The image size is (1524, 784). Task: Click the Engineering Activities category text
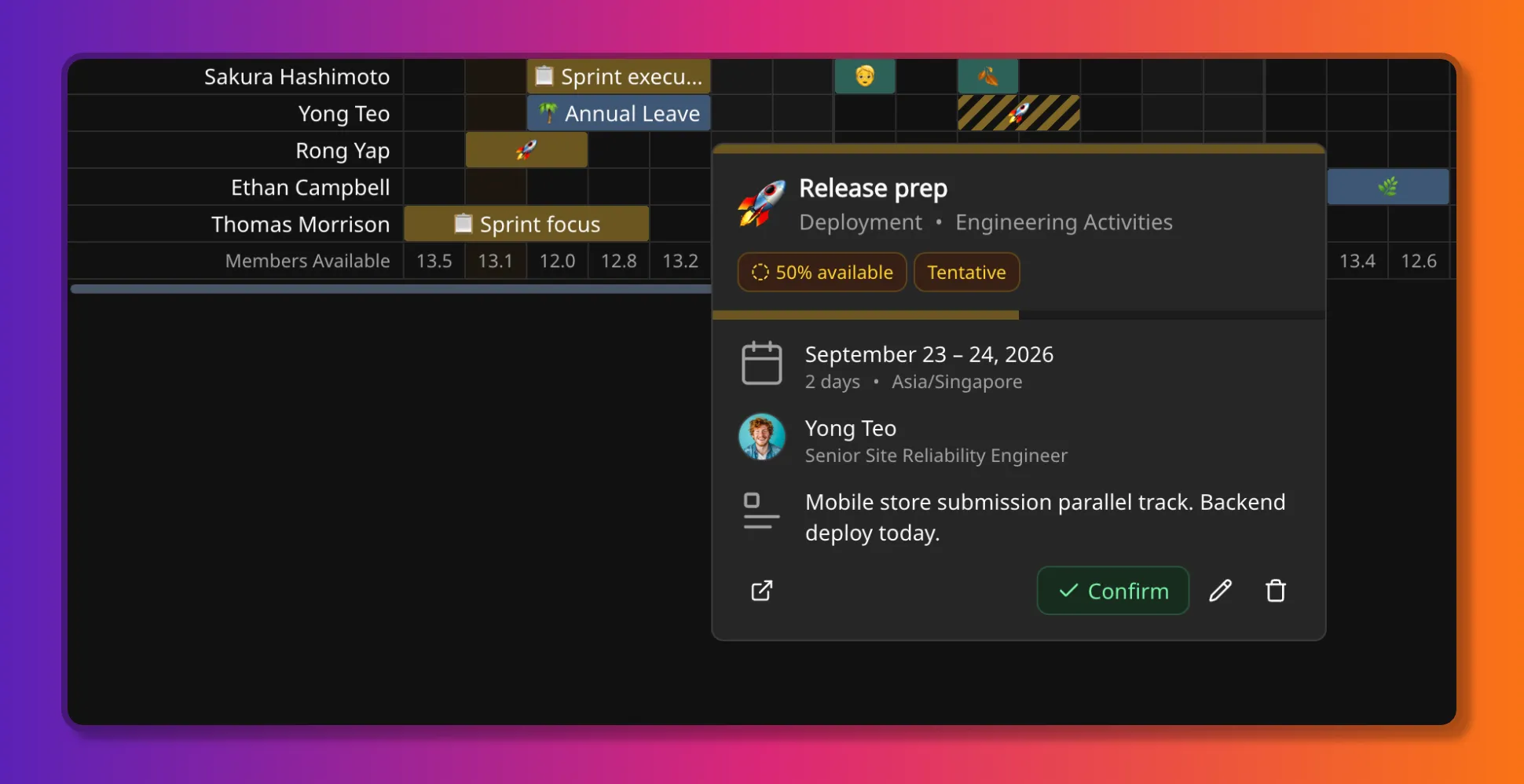point(1064,222)
